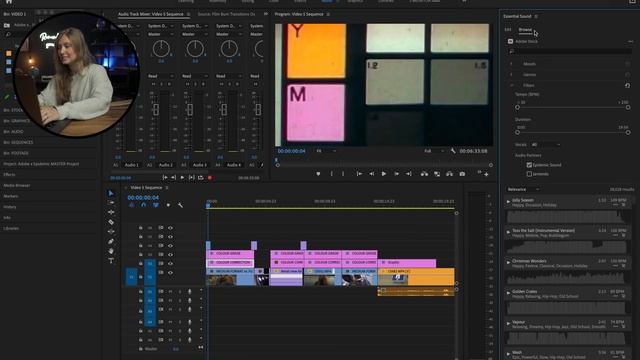Screen dimensions: 640x360
Task: Open the Vocals dropdown
Action: click(546, 144)
